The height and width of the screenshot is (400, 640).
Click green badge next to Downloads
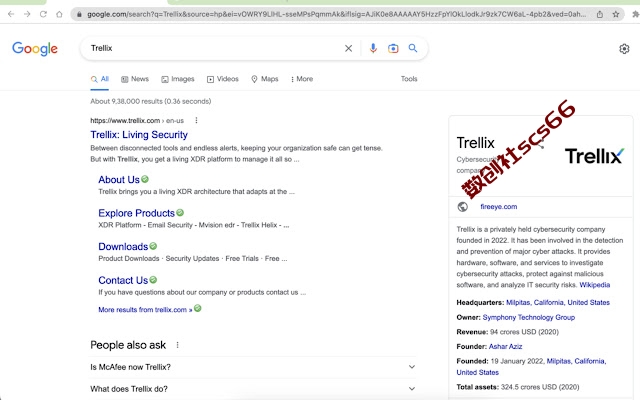click(153, 246)
